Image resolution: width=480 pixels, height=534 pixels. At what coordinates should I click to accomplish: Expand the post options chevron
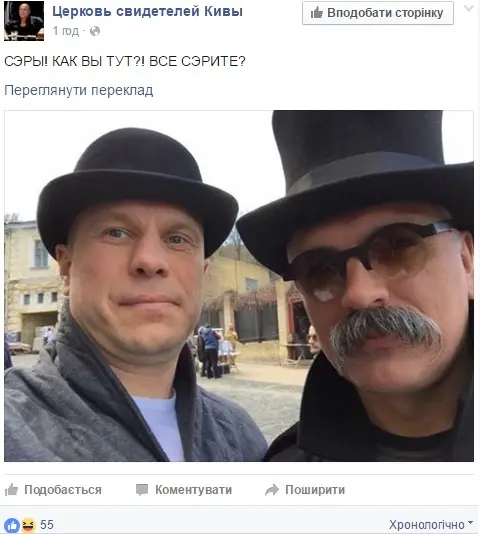click(469, 8)
